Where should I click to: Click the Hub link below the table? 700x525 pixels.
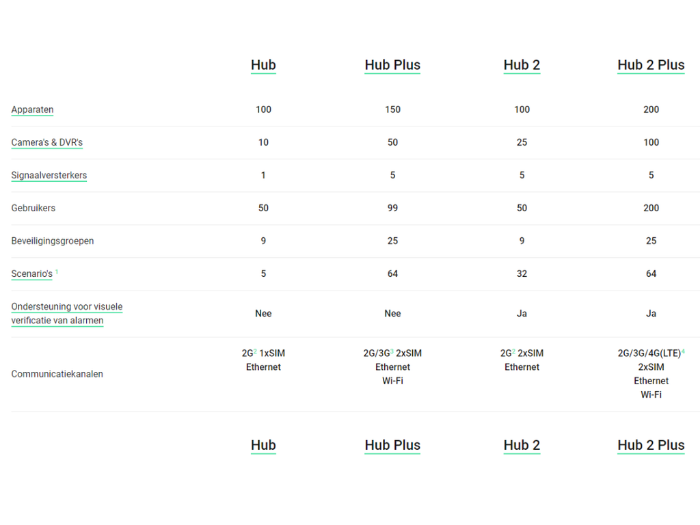(263, 445)
